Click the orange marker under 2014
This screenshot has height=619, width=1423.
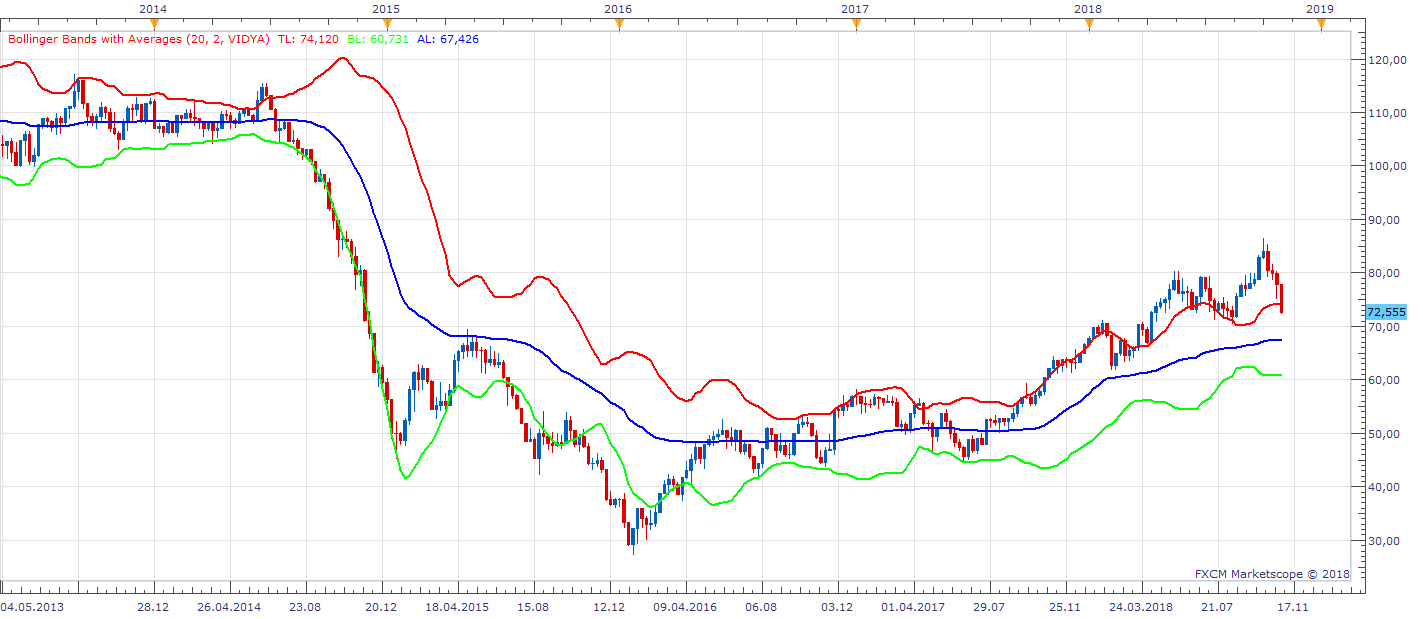[153, 24]
